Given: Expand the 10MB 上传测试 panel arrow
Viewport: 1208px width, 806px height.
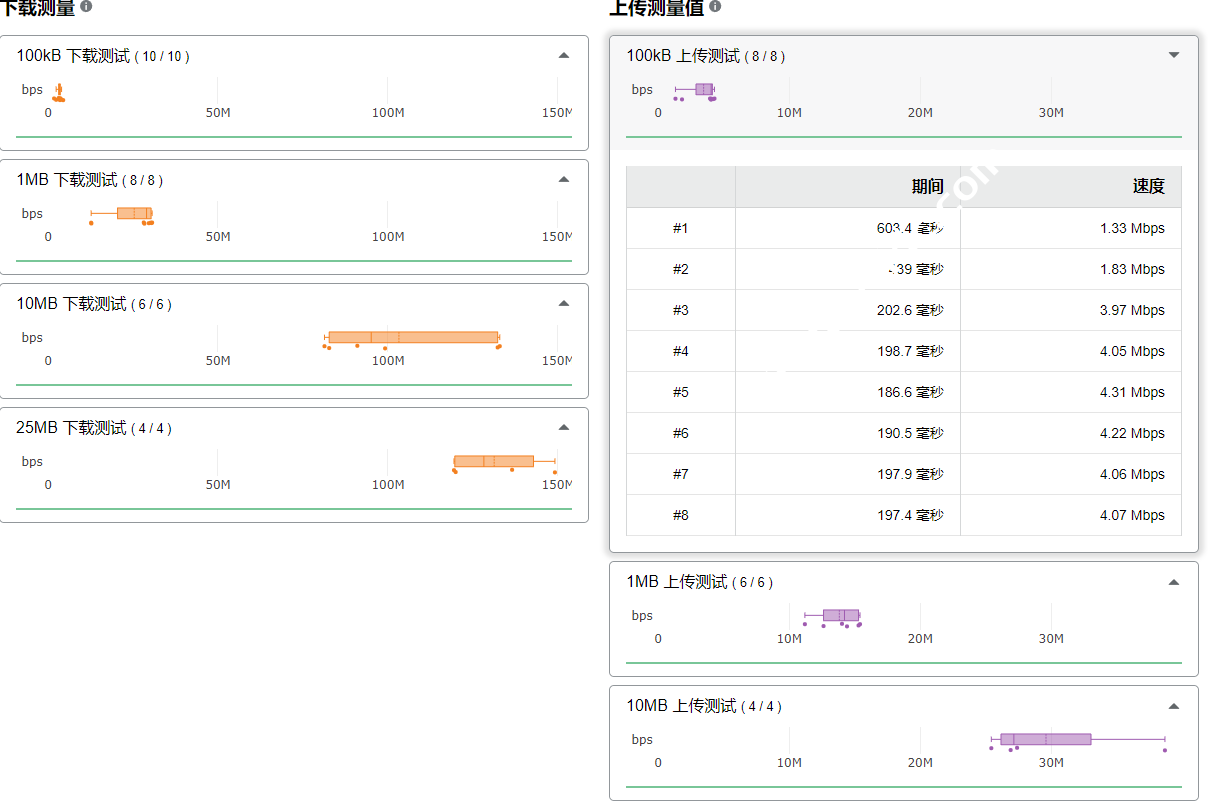Looking at the screenshot, I should pyautogui.click(x=1174, y=705).
